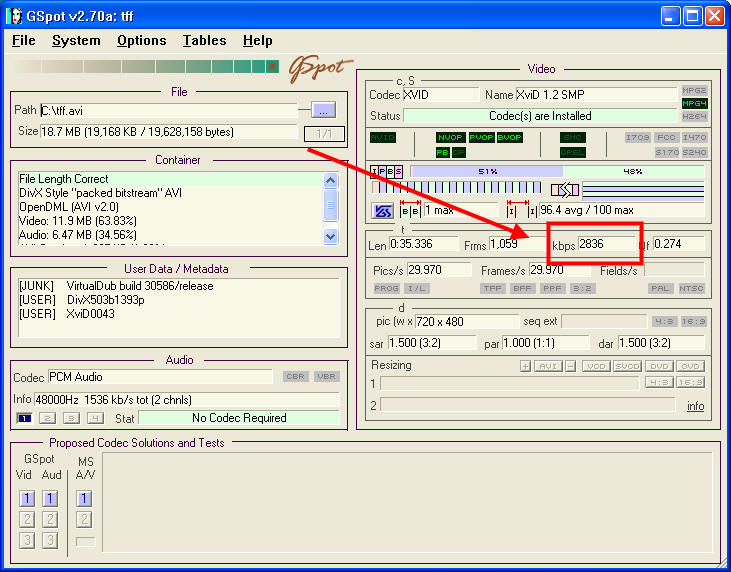Select the 'Video: 11.9 MB (63.83%)' row

(171, 221)
